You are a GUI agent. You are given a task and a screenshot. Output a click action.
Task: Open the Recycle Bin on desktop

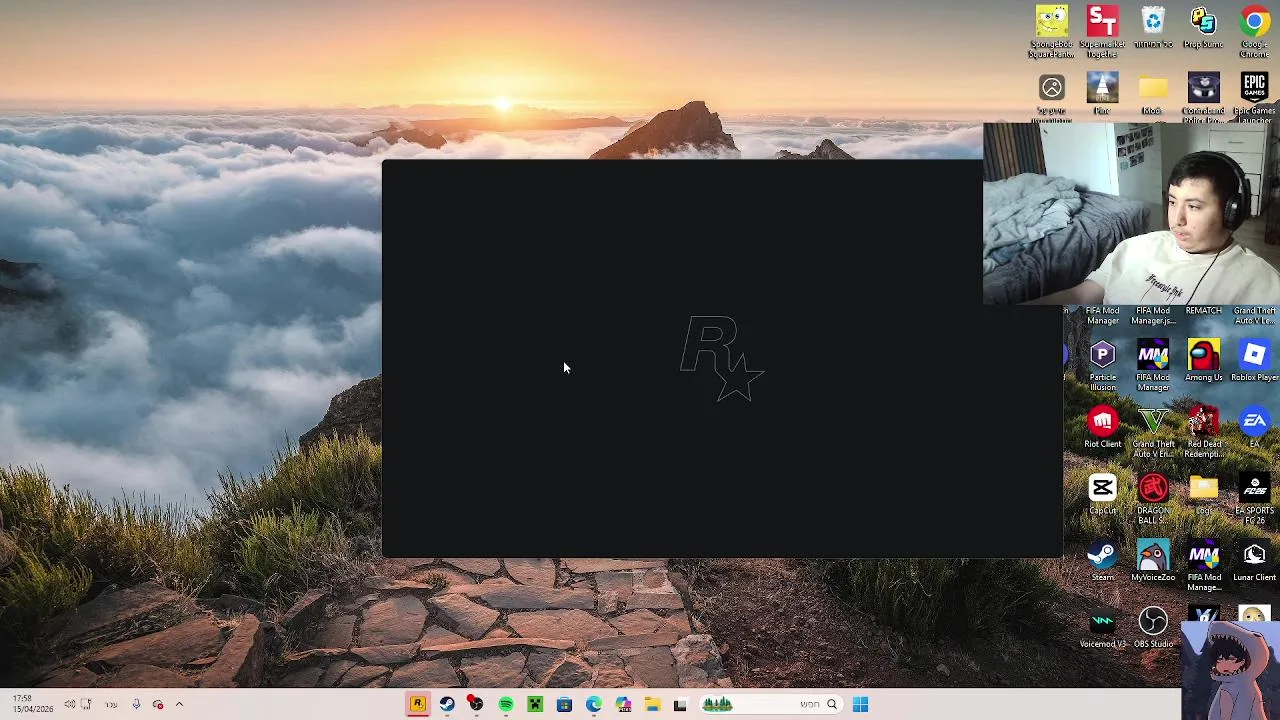coord(1153,28)
